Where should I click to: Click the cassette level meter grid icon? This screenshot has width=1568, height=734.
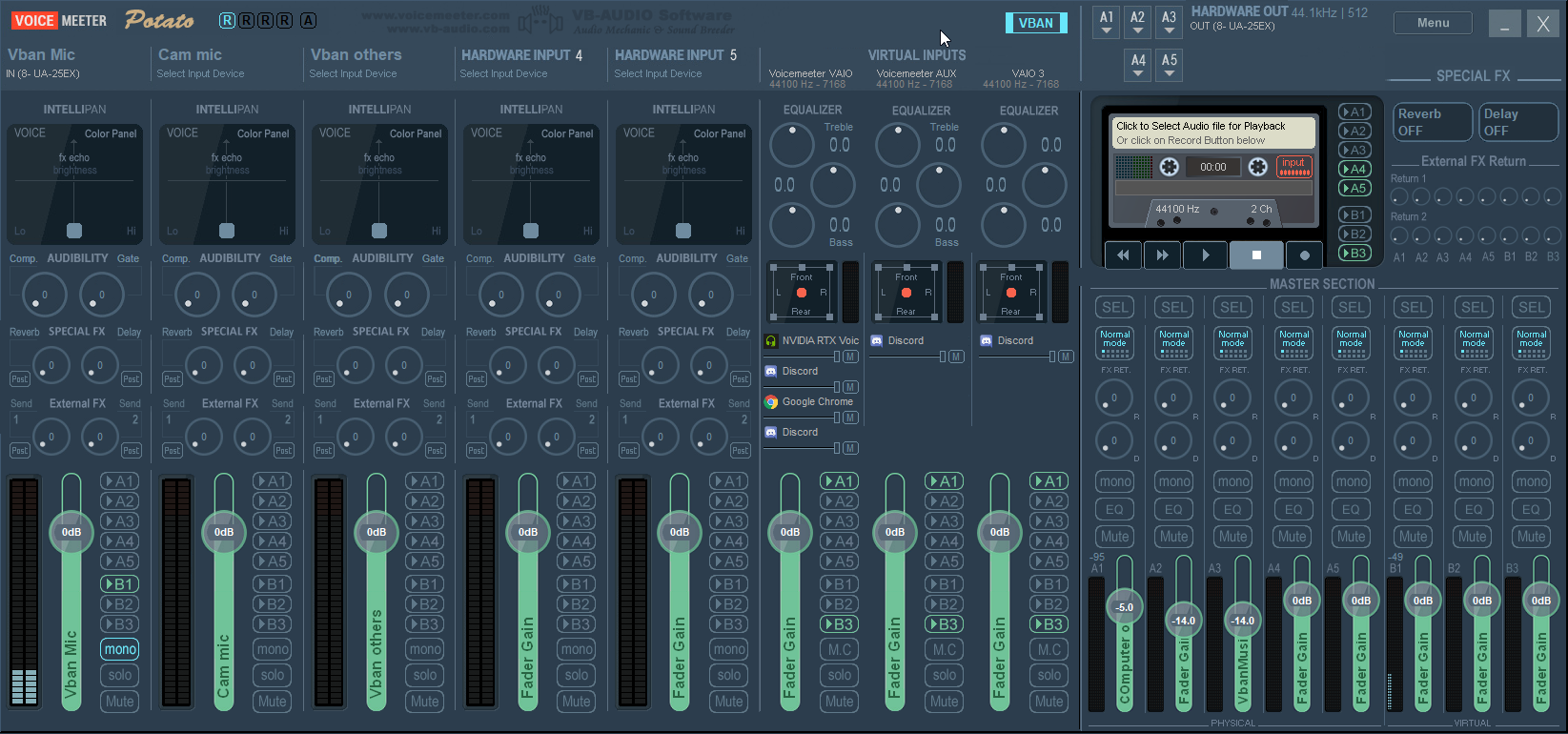click(1133, 168)
